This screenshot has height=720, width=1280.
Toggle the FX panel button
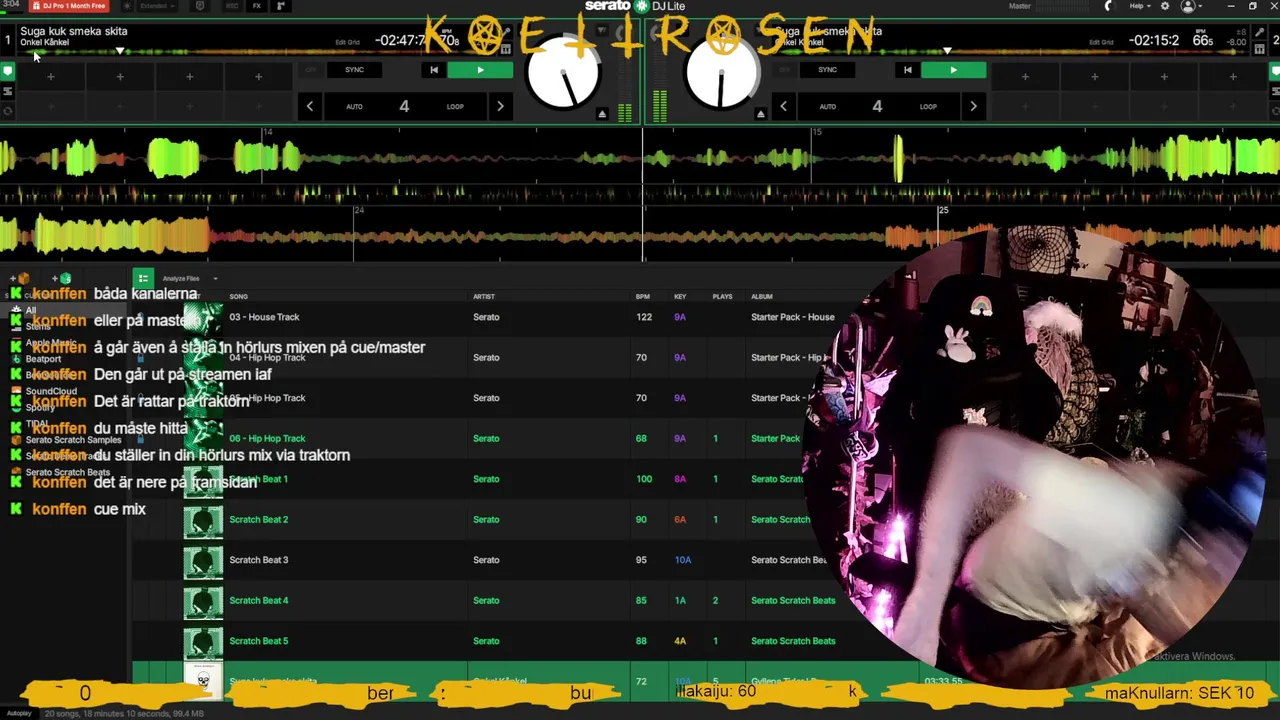(257, 6)
